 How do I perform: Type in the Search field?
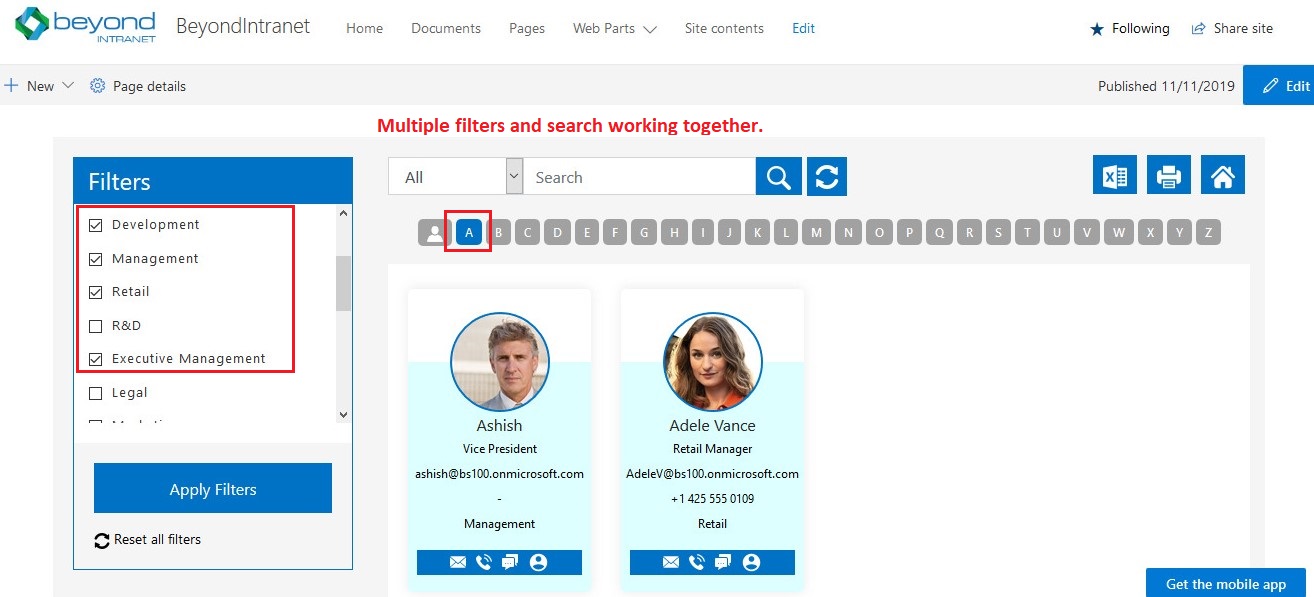tap(640, 176)
